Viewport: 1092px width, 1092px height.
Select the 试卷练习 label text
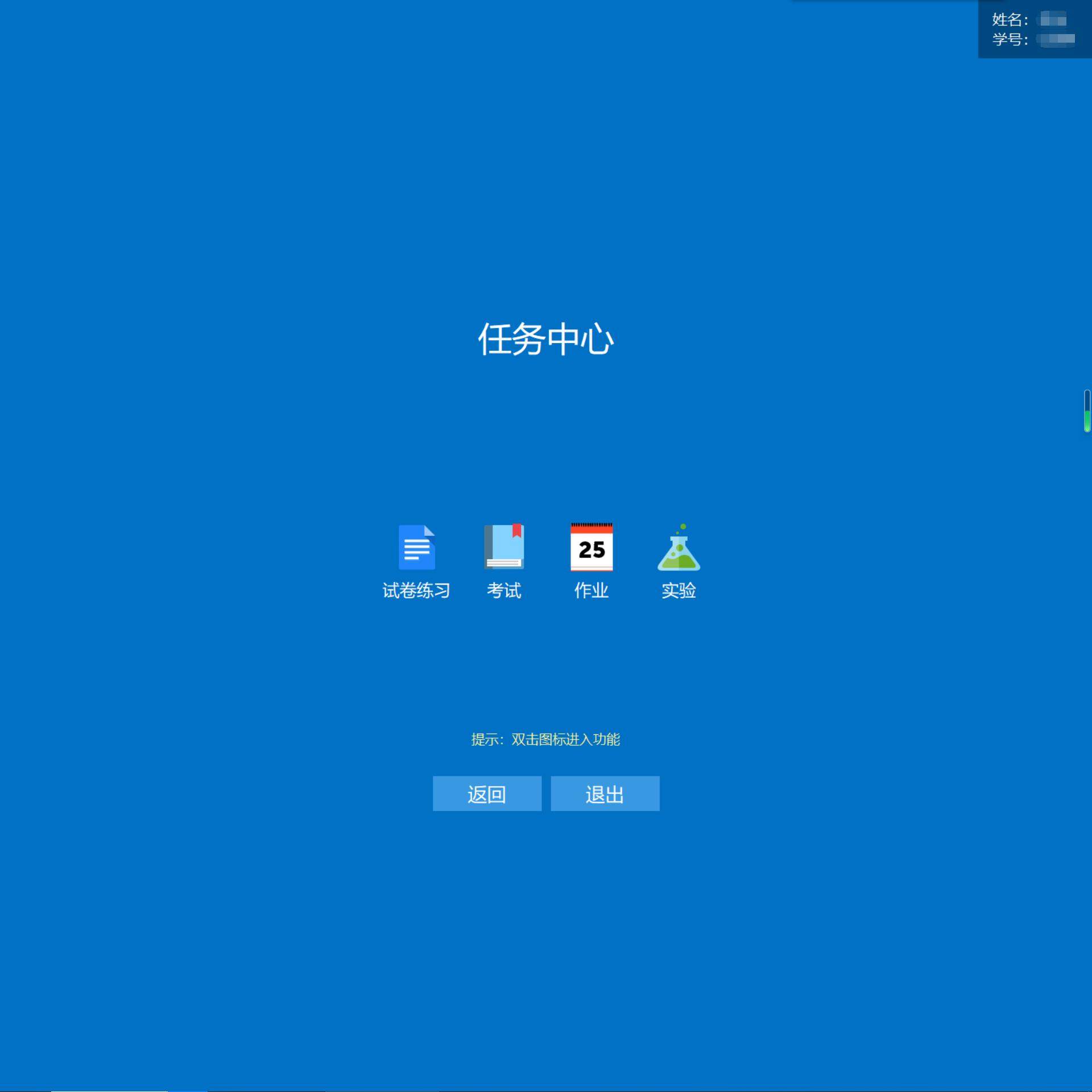click(x=416, y=590)
